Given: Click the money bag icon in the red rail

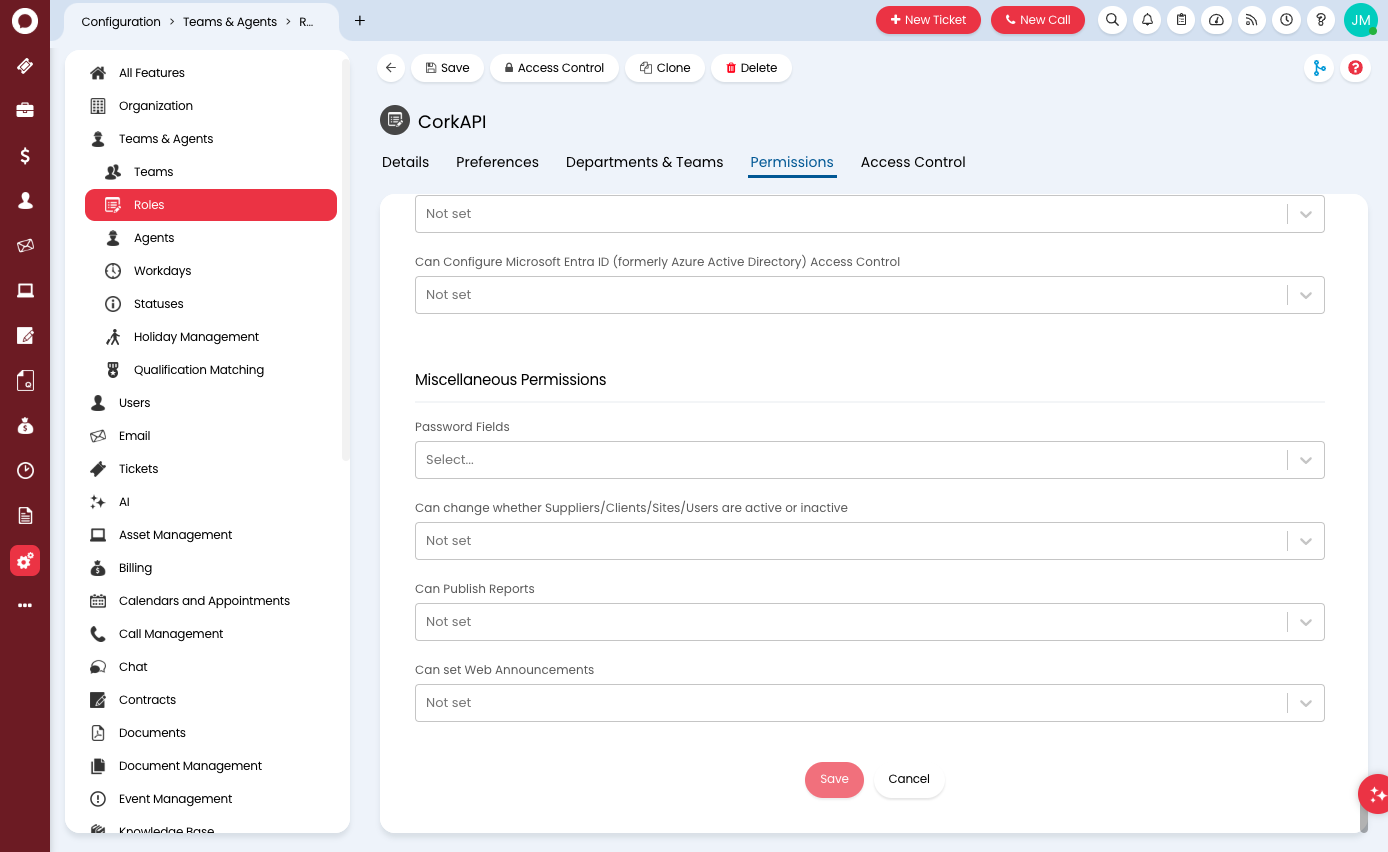Looking at the screenshot, I should point(25,425).
